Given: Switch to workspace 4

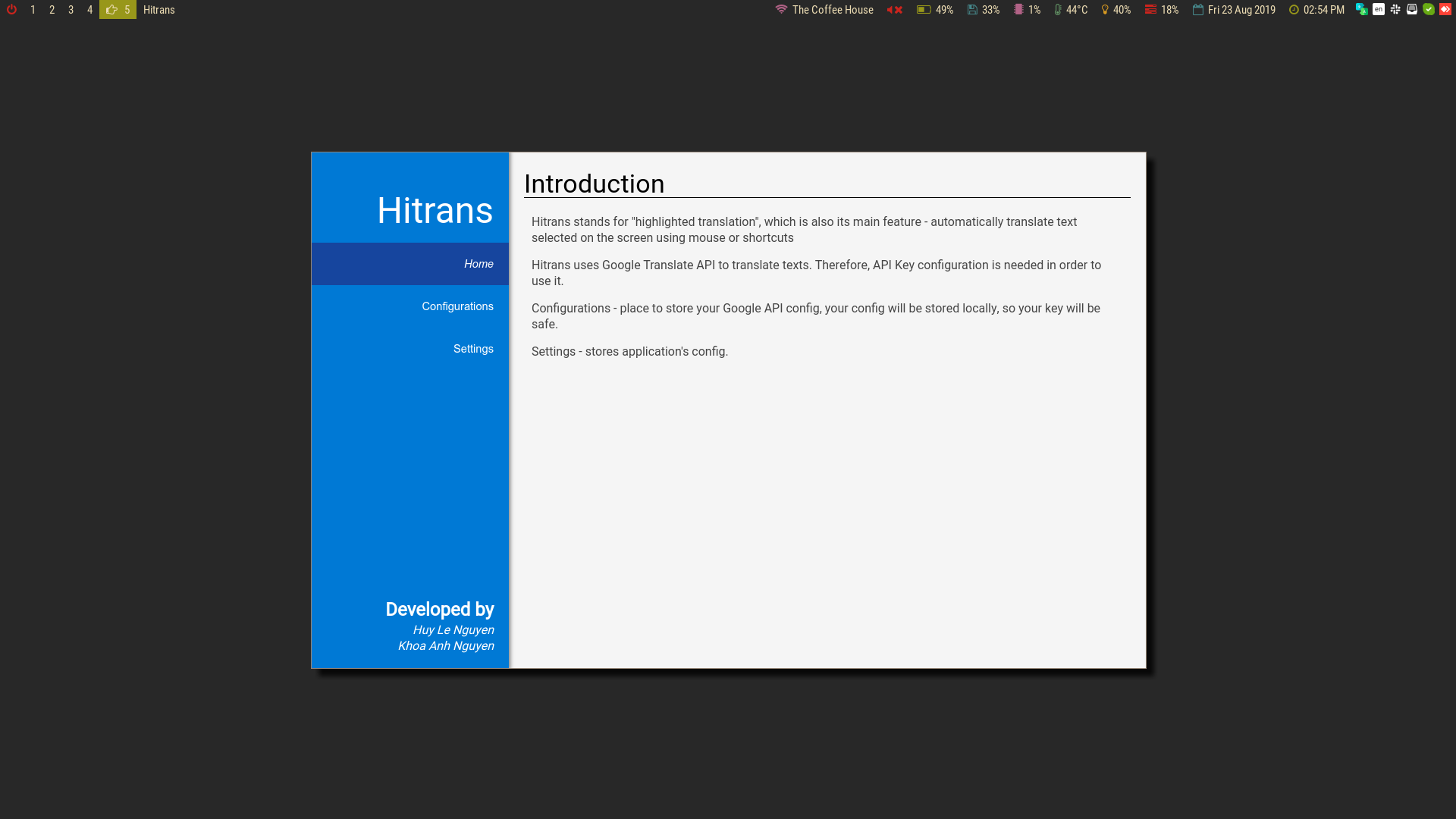Looking at the screenshot, I should pos(89,10).
